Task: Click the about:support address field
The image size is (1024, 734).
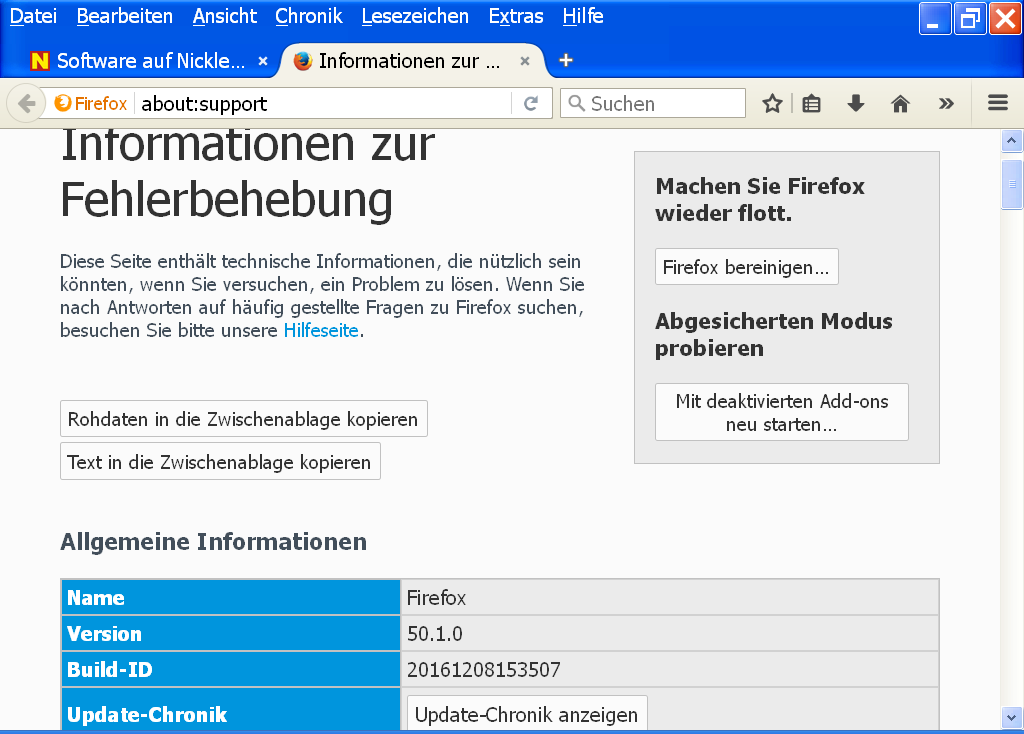Action: pyautogui.click(x=323, y=103)
